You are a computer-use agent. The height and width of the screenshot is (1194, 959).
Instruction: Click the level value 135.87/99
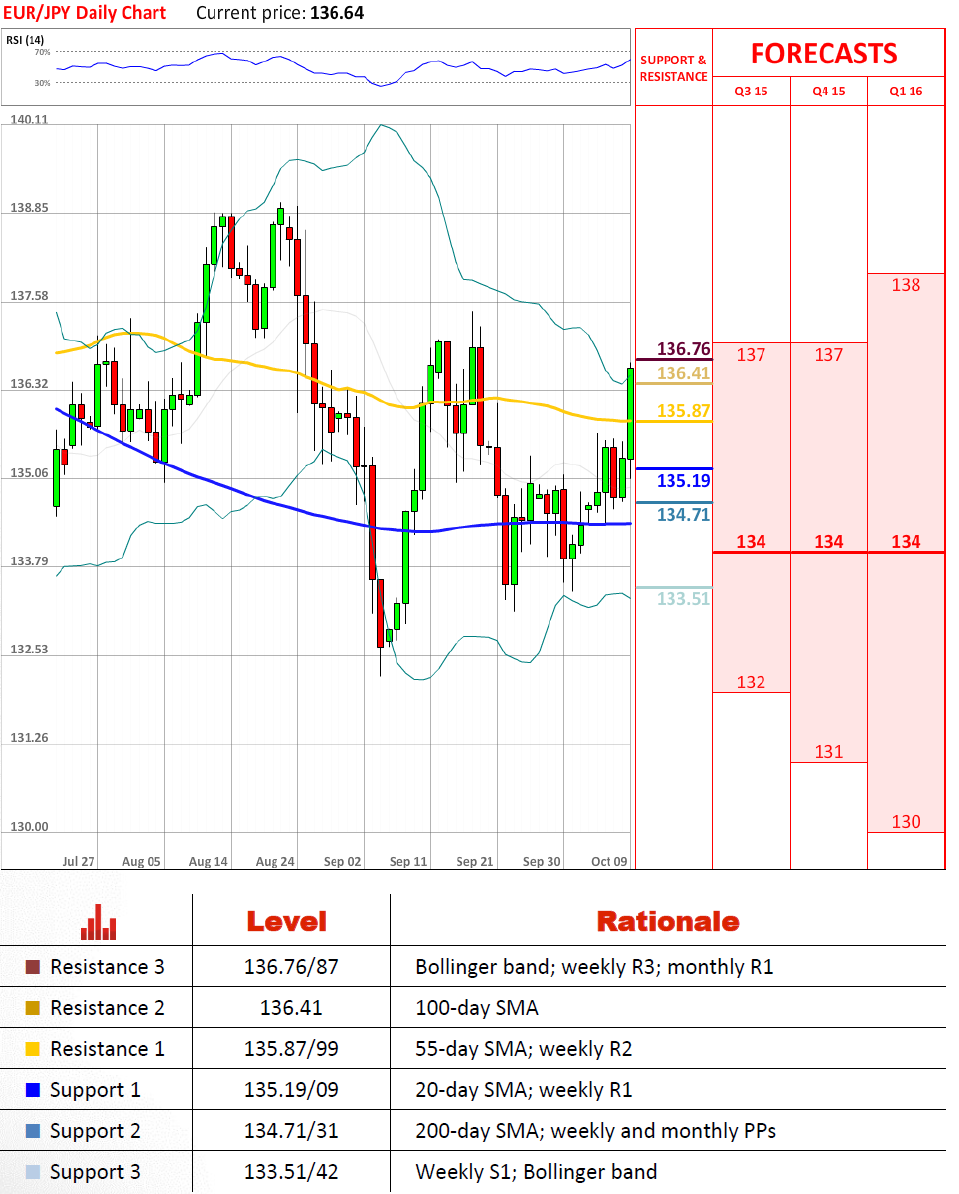(x=291, y=1049)
